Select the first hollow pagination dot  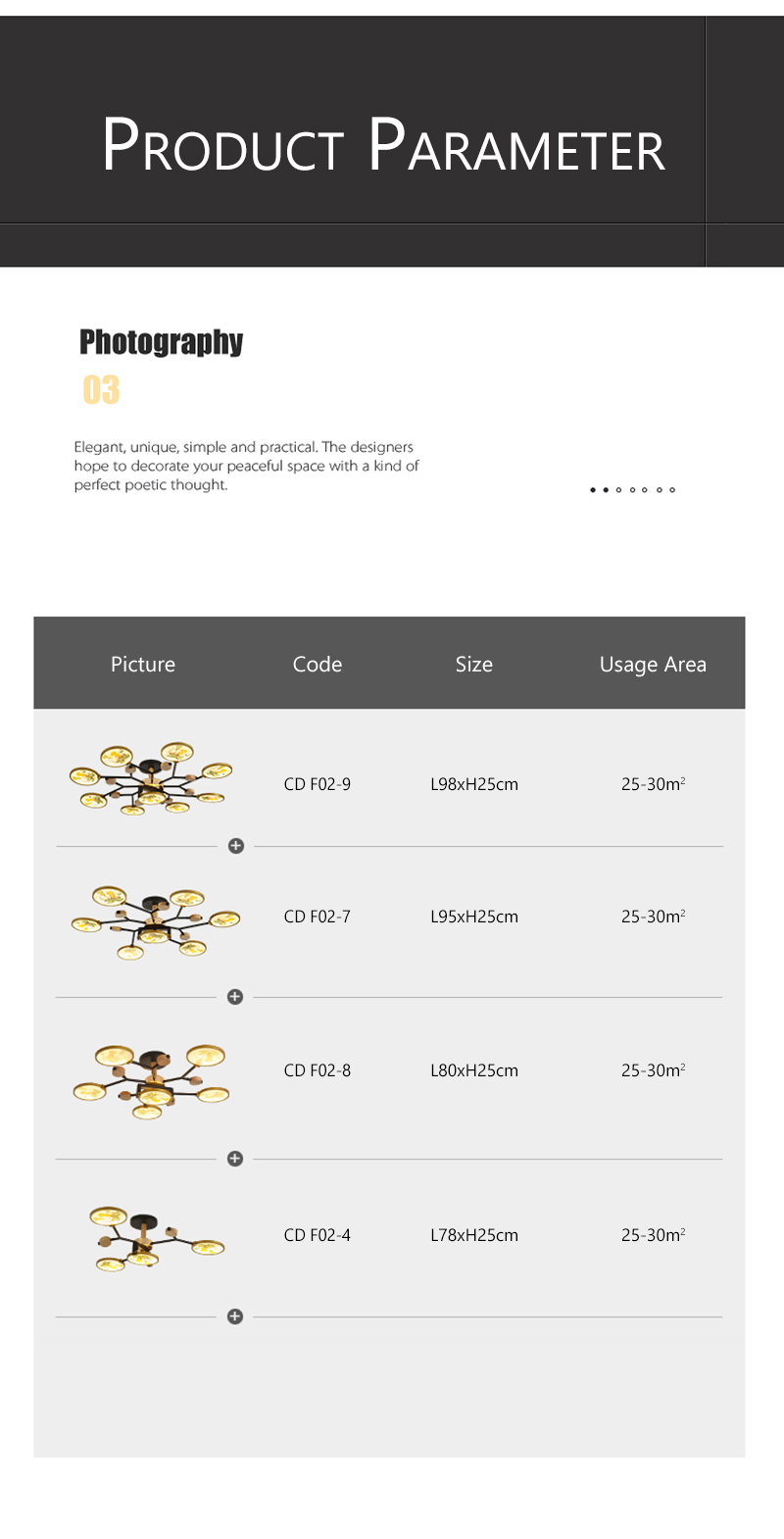(618, 490)
